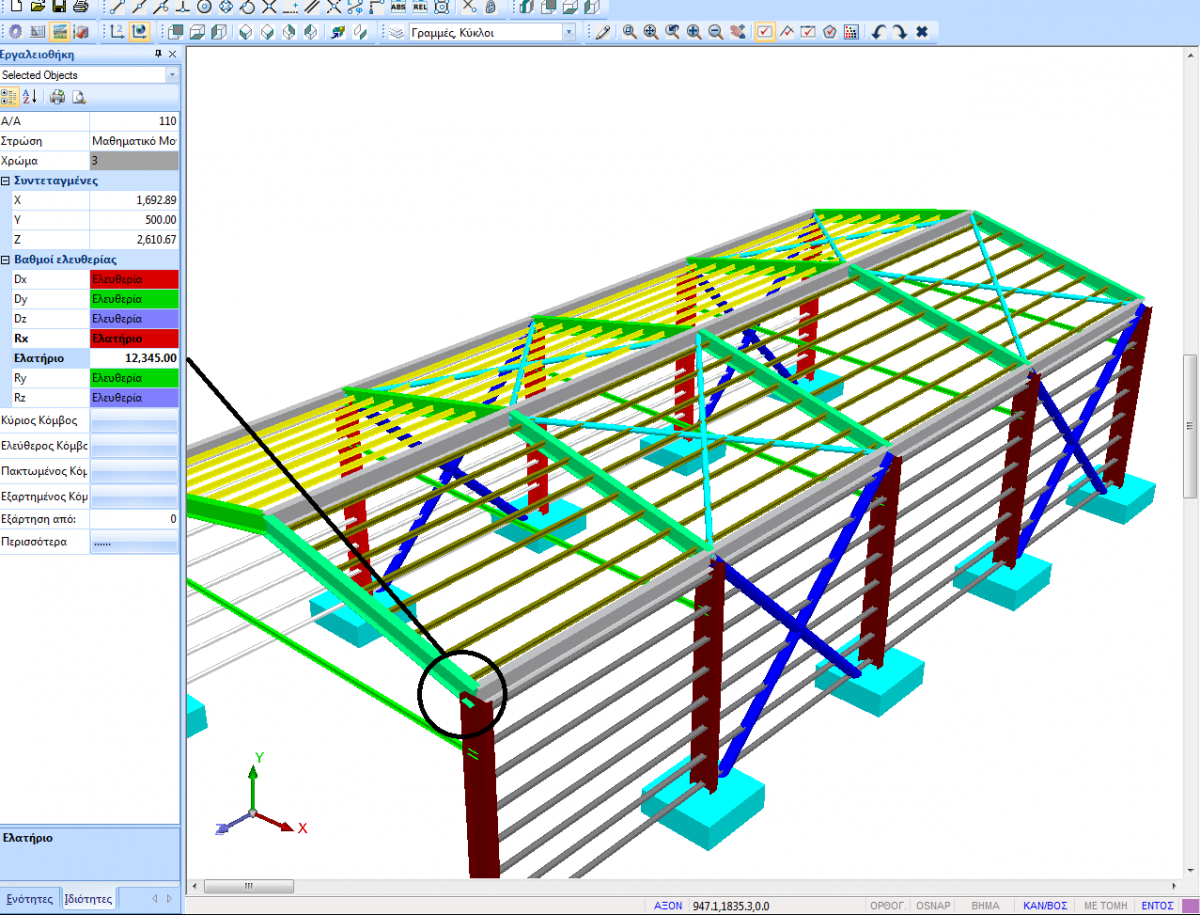Image resolution: width=1200 pixels, height=915 pixels.
Task: Collapse the Βαθμοί ελευθερίας section
Action: [6, 260]
